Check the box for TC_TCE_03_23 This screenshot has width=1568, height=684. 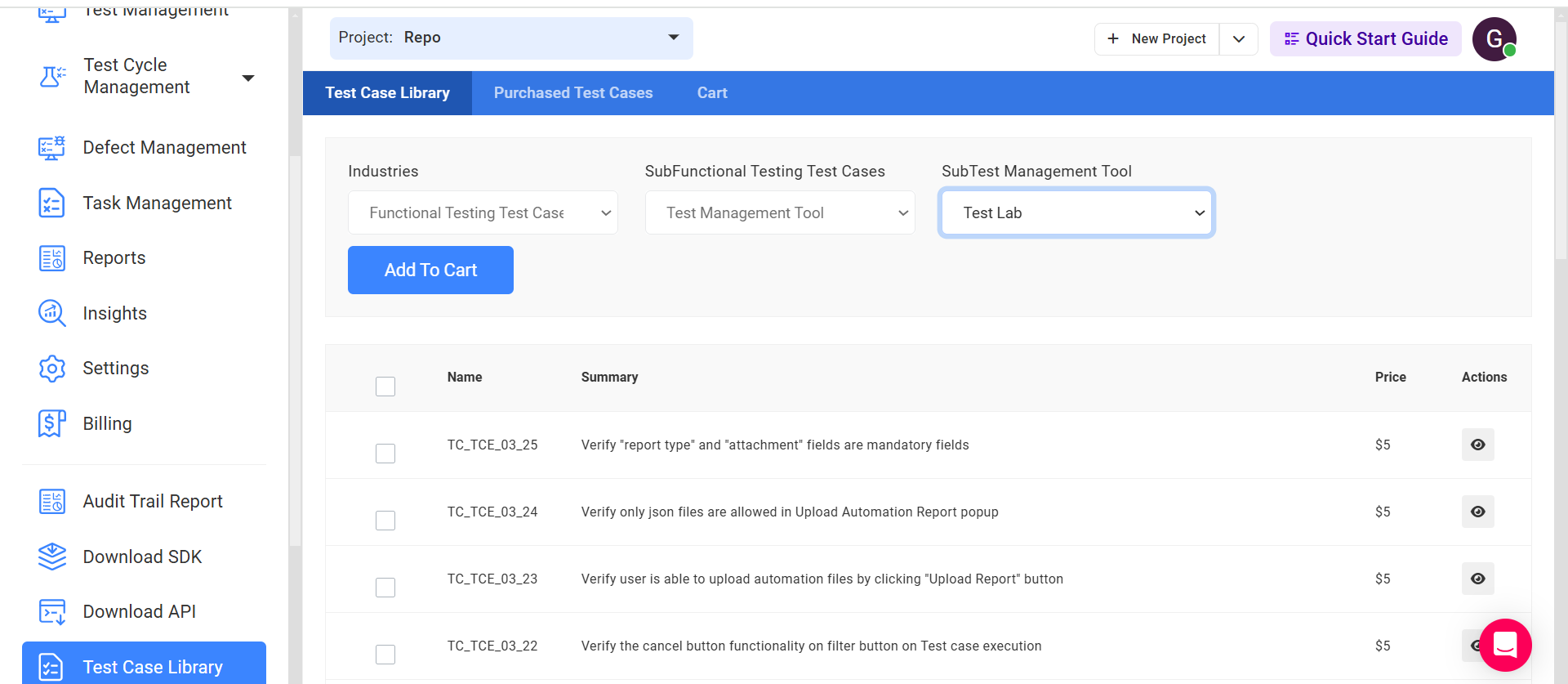385,588
